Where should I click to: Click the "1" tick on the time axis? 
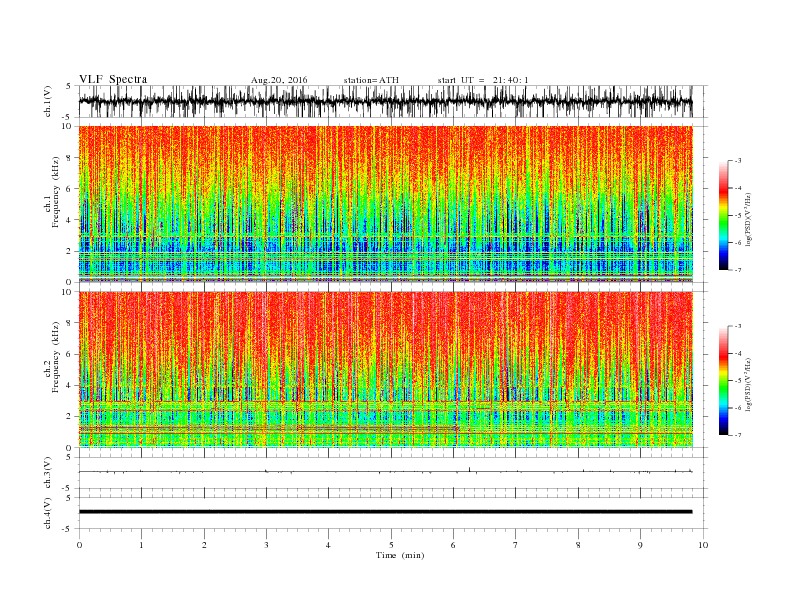141,545
